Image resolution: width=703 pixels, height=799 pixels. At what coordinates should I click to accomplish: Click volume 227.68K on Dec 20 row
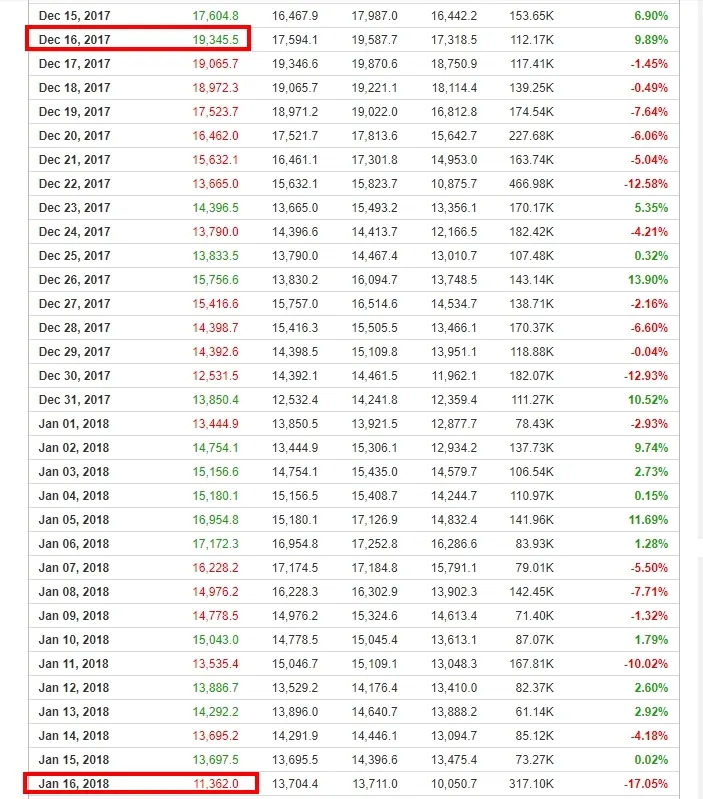pyautogui.click(x=531, y=136)
